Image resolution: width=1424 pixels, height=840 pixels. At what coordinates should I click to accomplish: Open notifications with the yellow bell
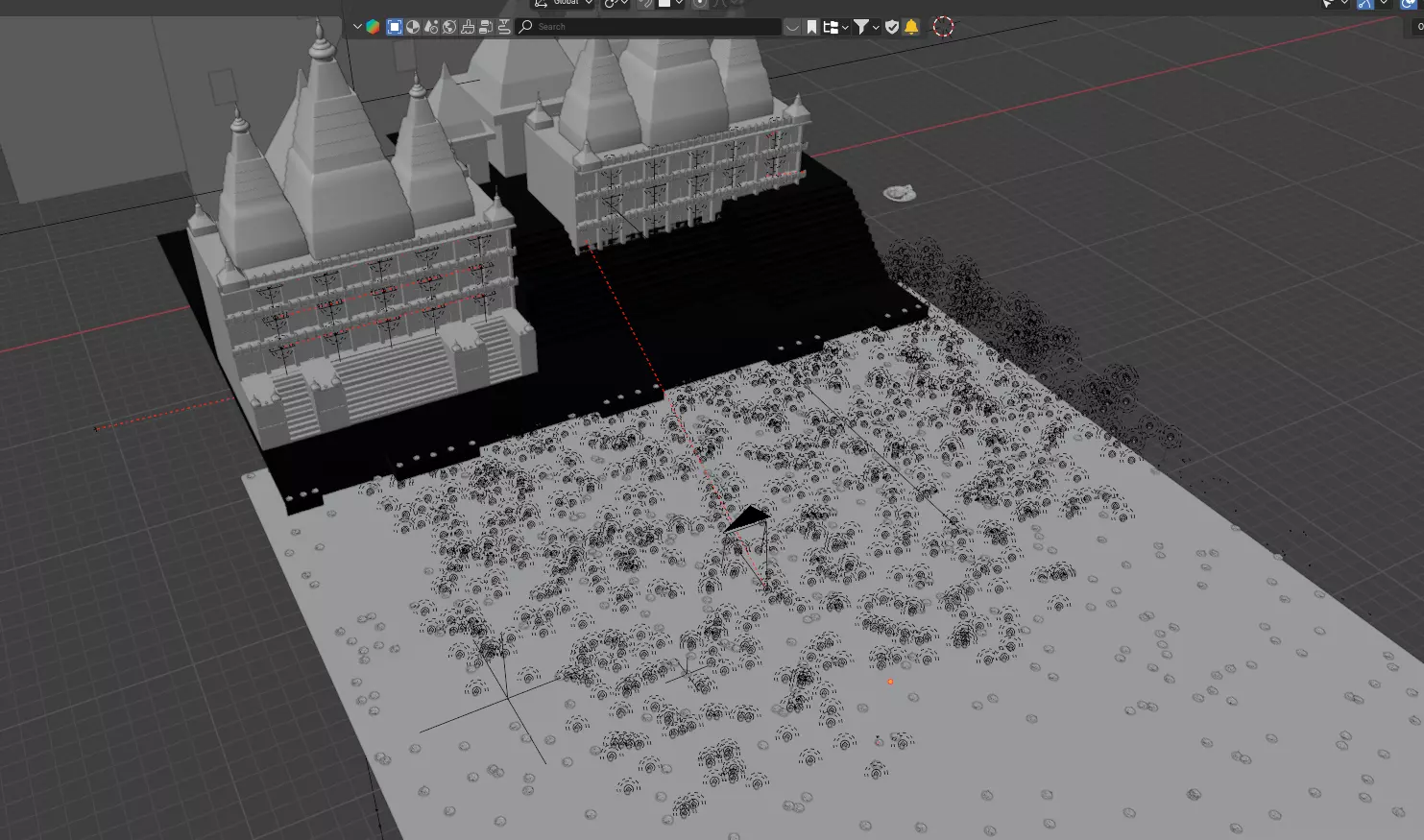tap(911, 27)
